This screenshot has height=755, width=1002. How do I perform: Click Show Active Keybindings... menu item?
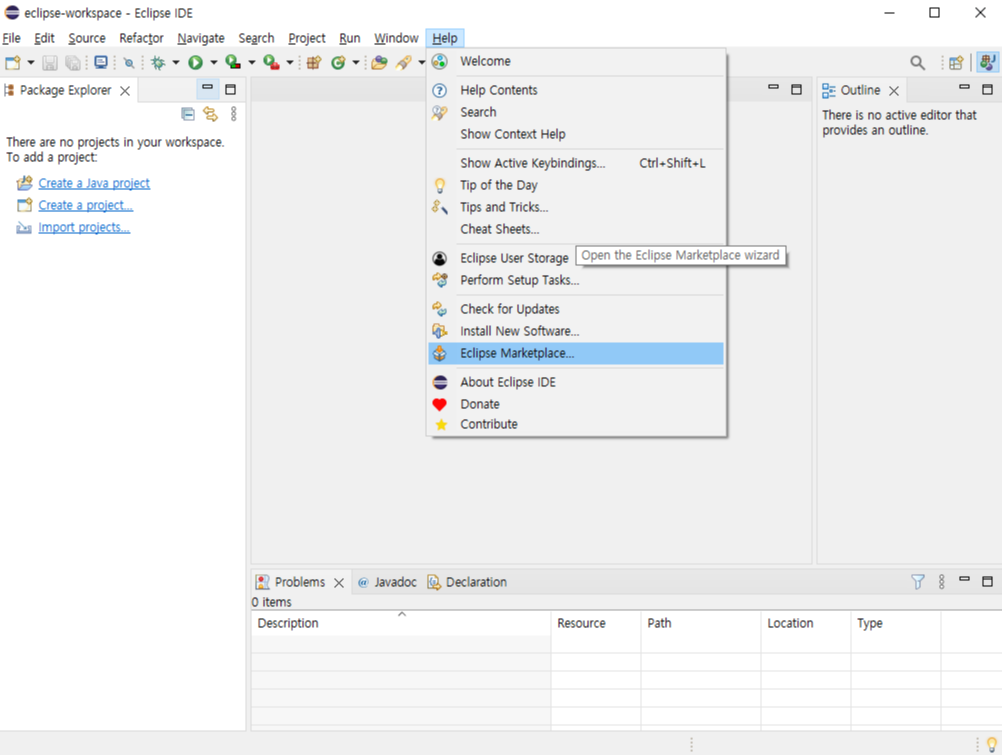pyautogui.click(x=576, y=163)
